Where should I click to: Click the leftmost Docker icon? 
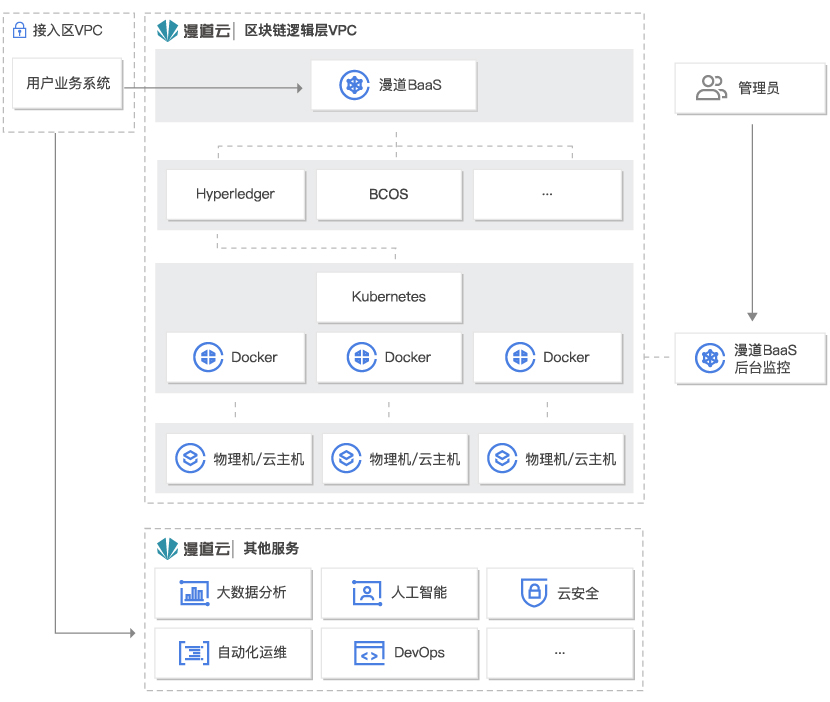(208, 357)
